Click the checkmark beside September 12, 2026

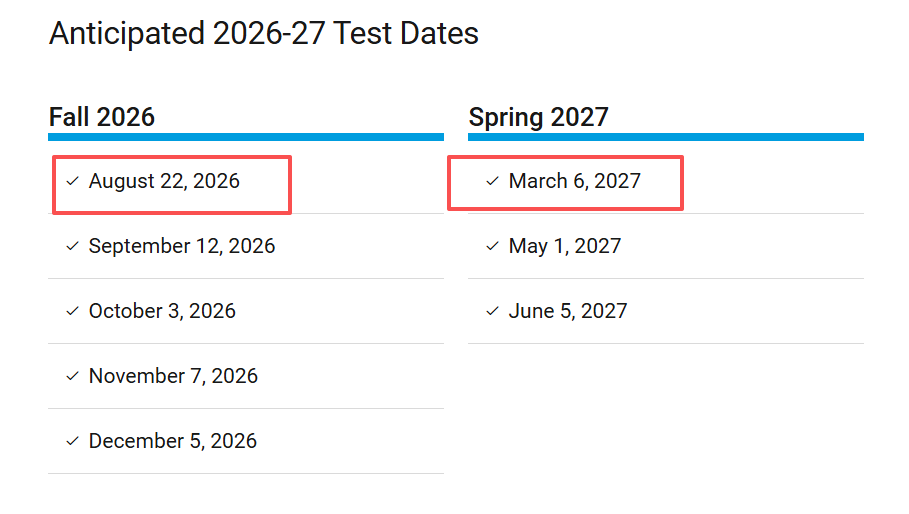pos(72,246)
